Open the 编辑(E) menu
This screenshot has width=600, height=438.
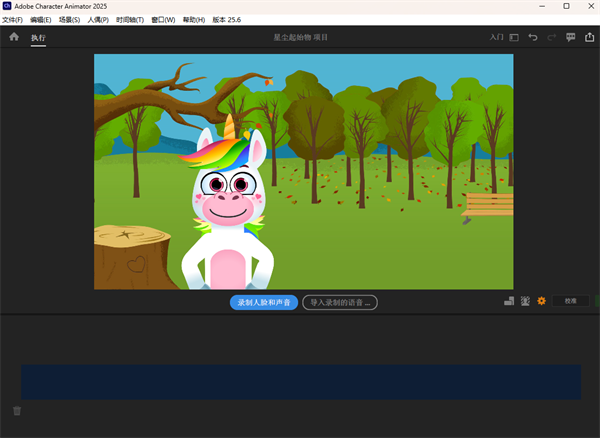tap(41, 20)
